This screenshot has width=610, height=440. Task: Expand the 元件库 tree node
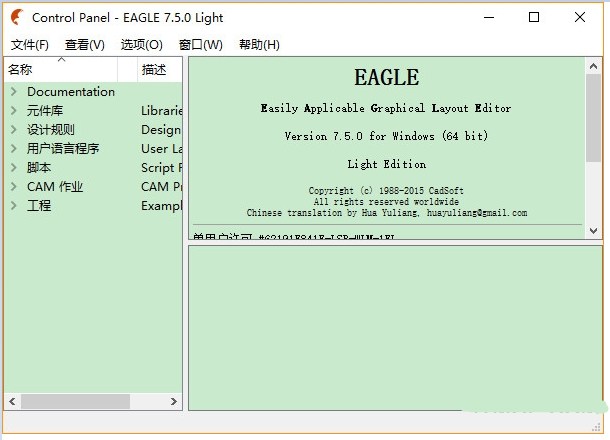(14, 110)
